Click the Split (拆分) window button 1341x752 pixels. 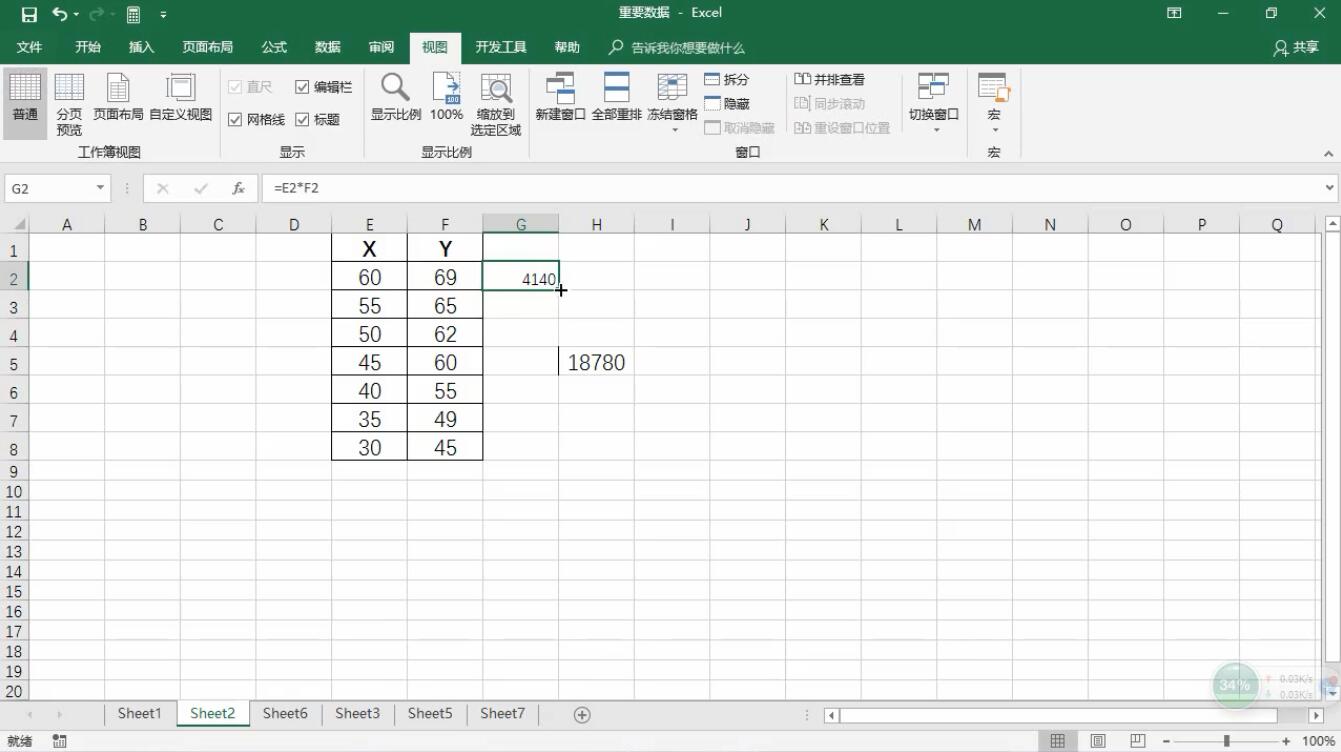point(727,80)
